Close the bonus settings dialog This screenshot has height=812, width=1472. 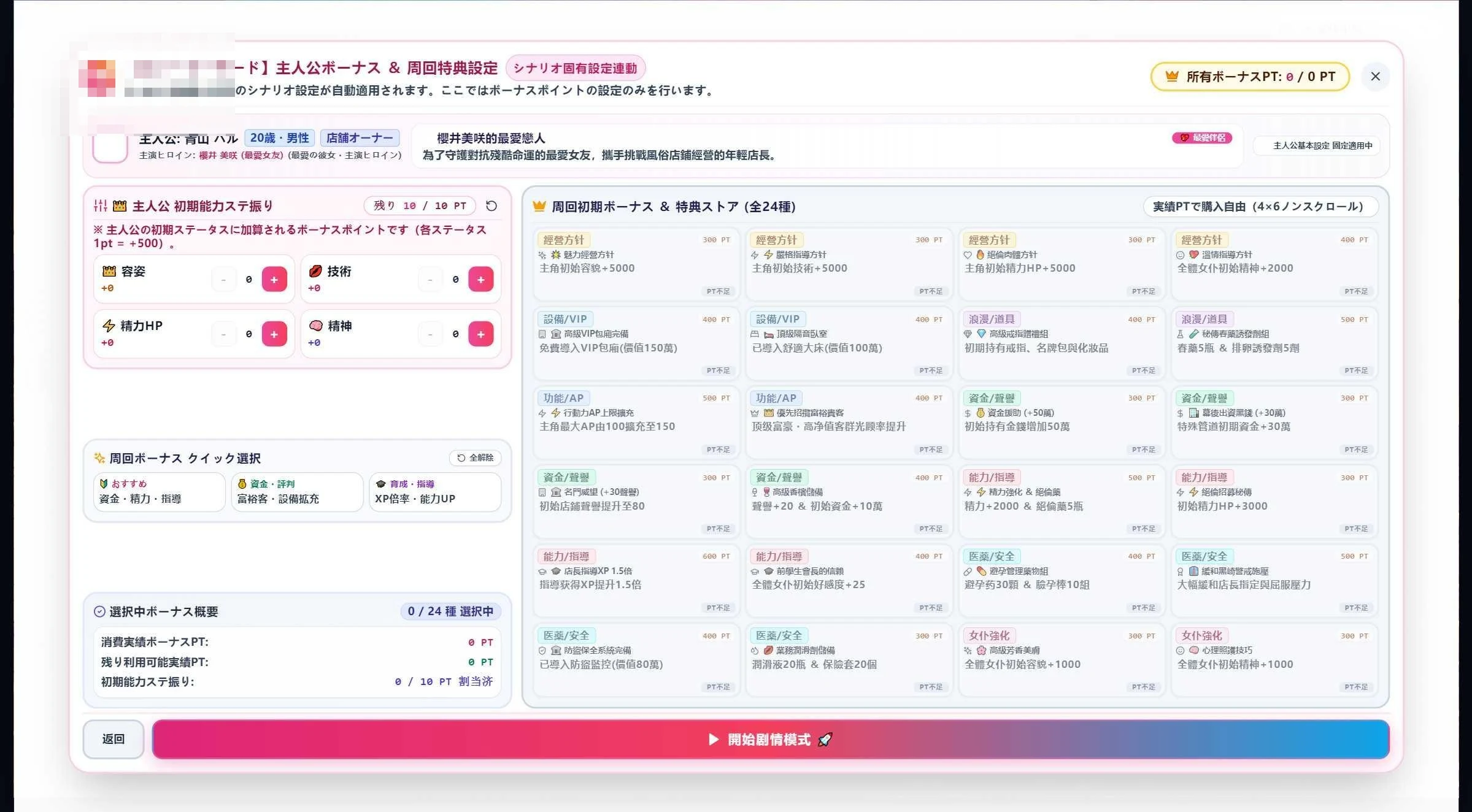[1375, 77]
